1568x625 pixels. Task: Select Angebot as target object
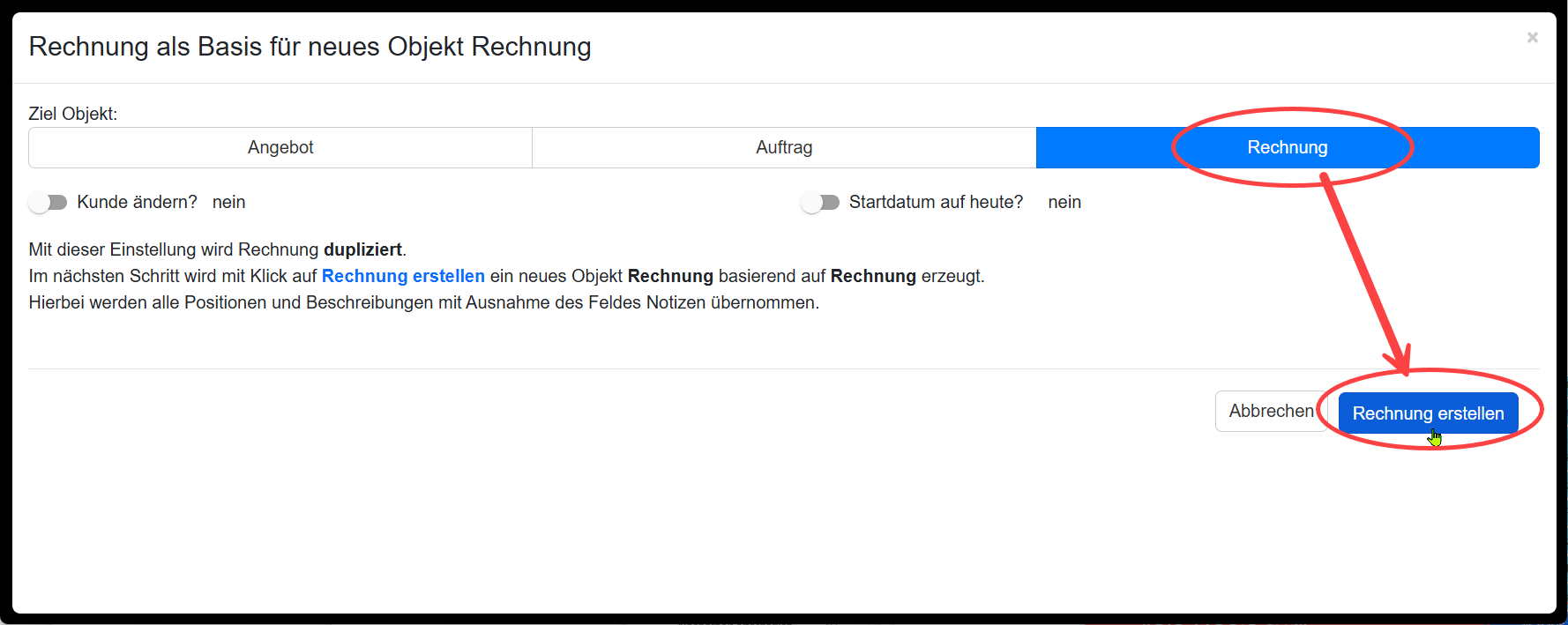click(280, 147)
